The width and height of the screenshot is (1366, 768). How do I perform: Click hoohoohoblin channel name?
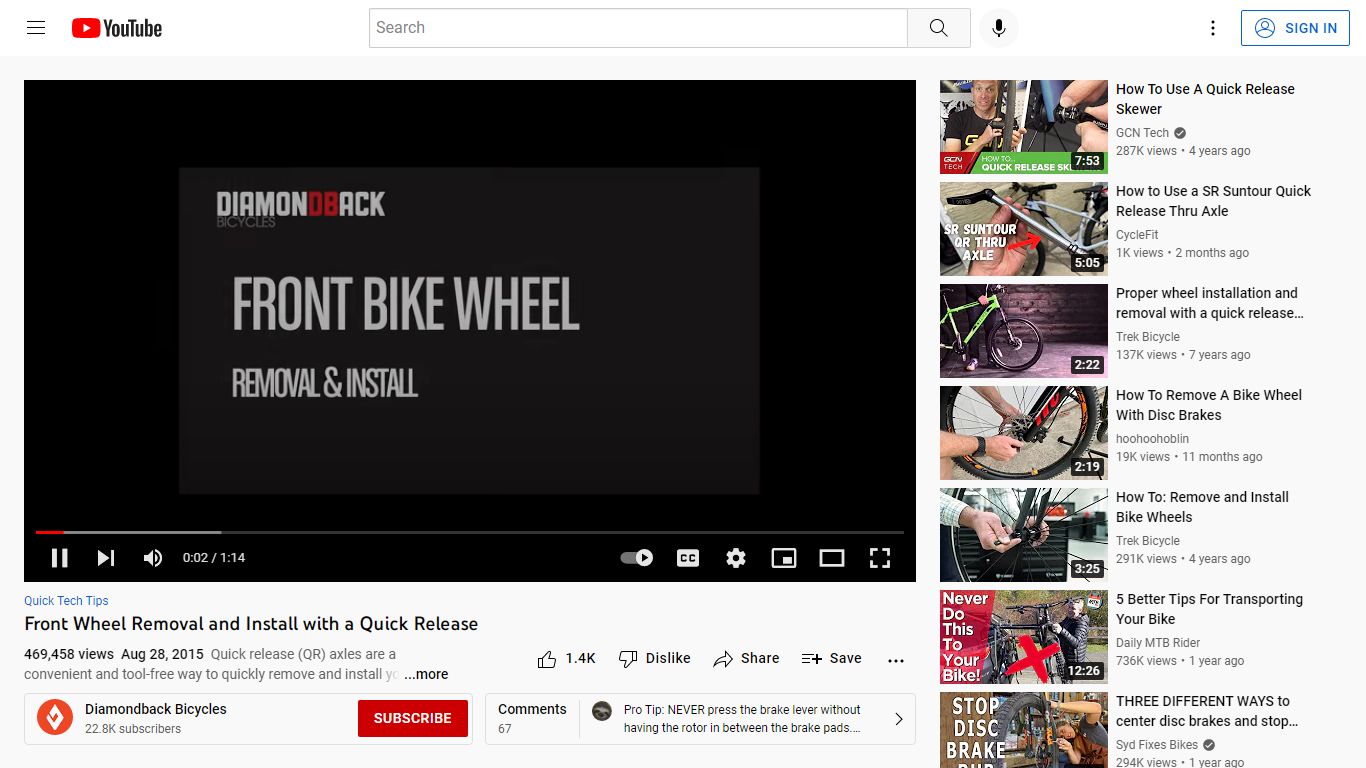coord(1152,439)
